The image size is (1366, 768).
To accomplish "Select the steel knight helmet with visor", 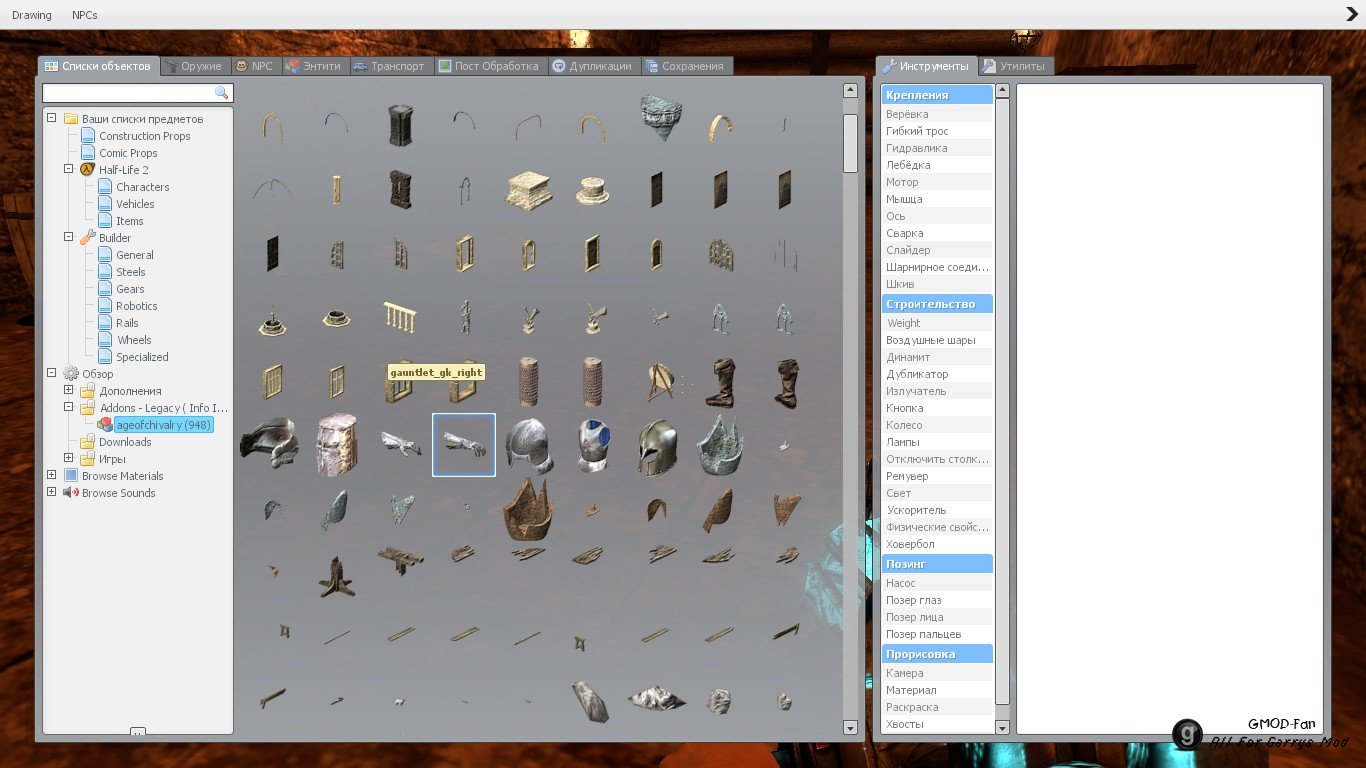I will coord(656,444).
